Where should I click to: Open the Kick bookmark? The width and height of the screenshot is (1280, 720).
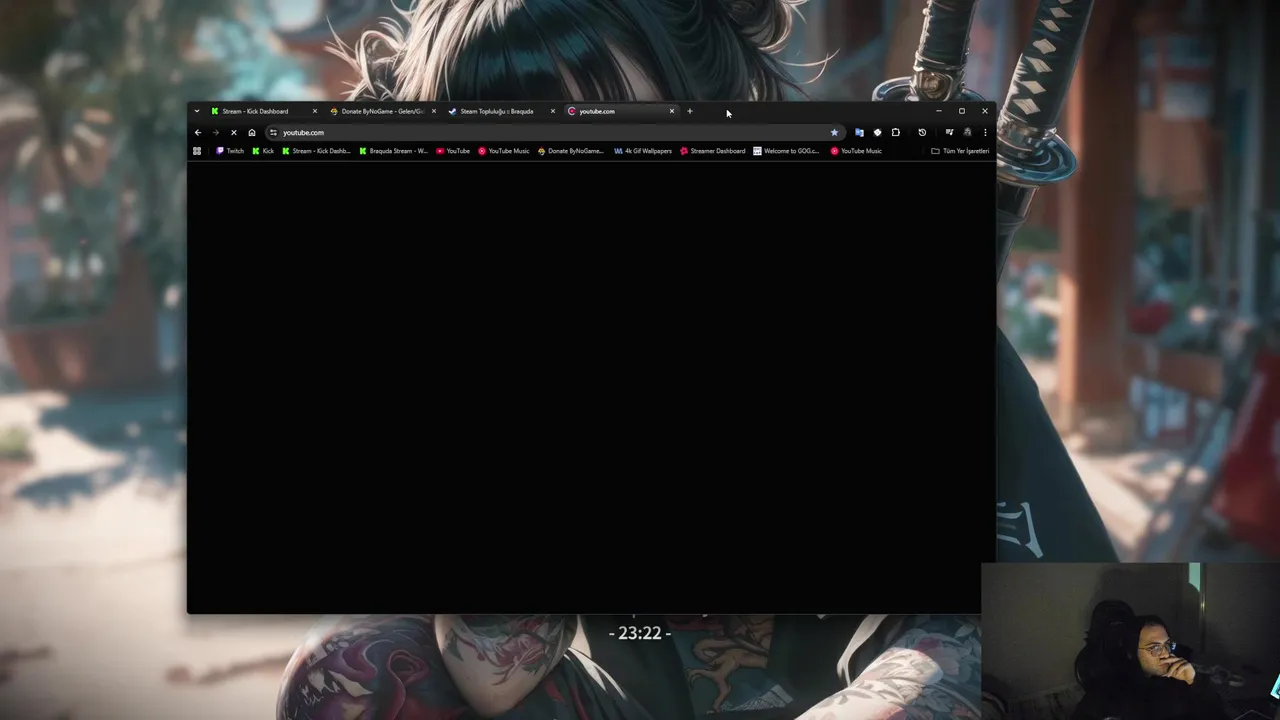point(263,151)
